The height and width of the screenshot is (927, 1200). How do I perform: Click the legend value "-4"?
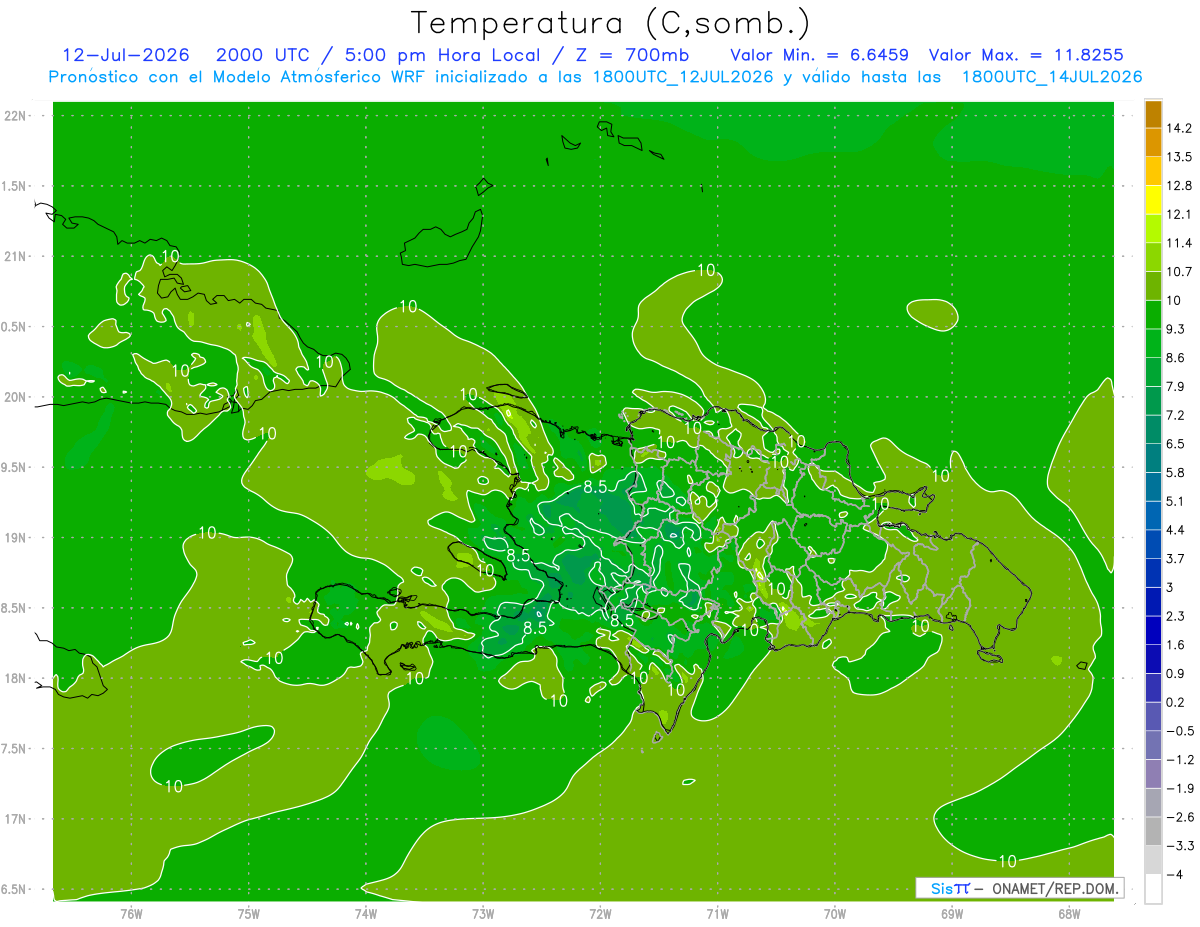[1174, 875]
